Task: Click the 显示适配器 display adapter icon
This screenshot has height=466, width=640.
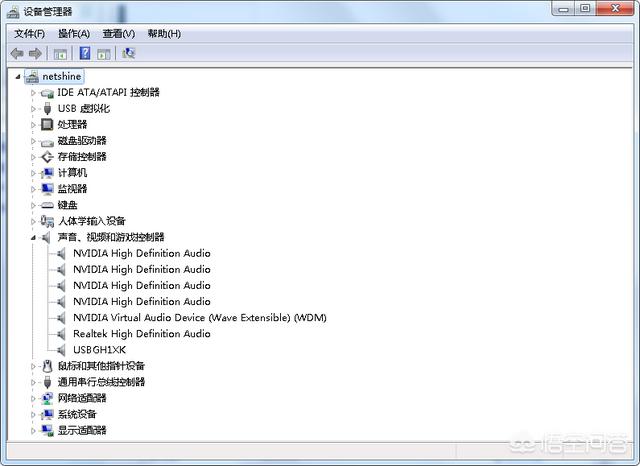Action: (47, 430)
